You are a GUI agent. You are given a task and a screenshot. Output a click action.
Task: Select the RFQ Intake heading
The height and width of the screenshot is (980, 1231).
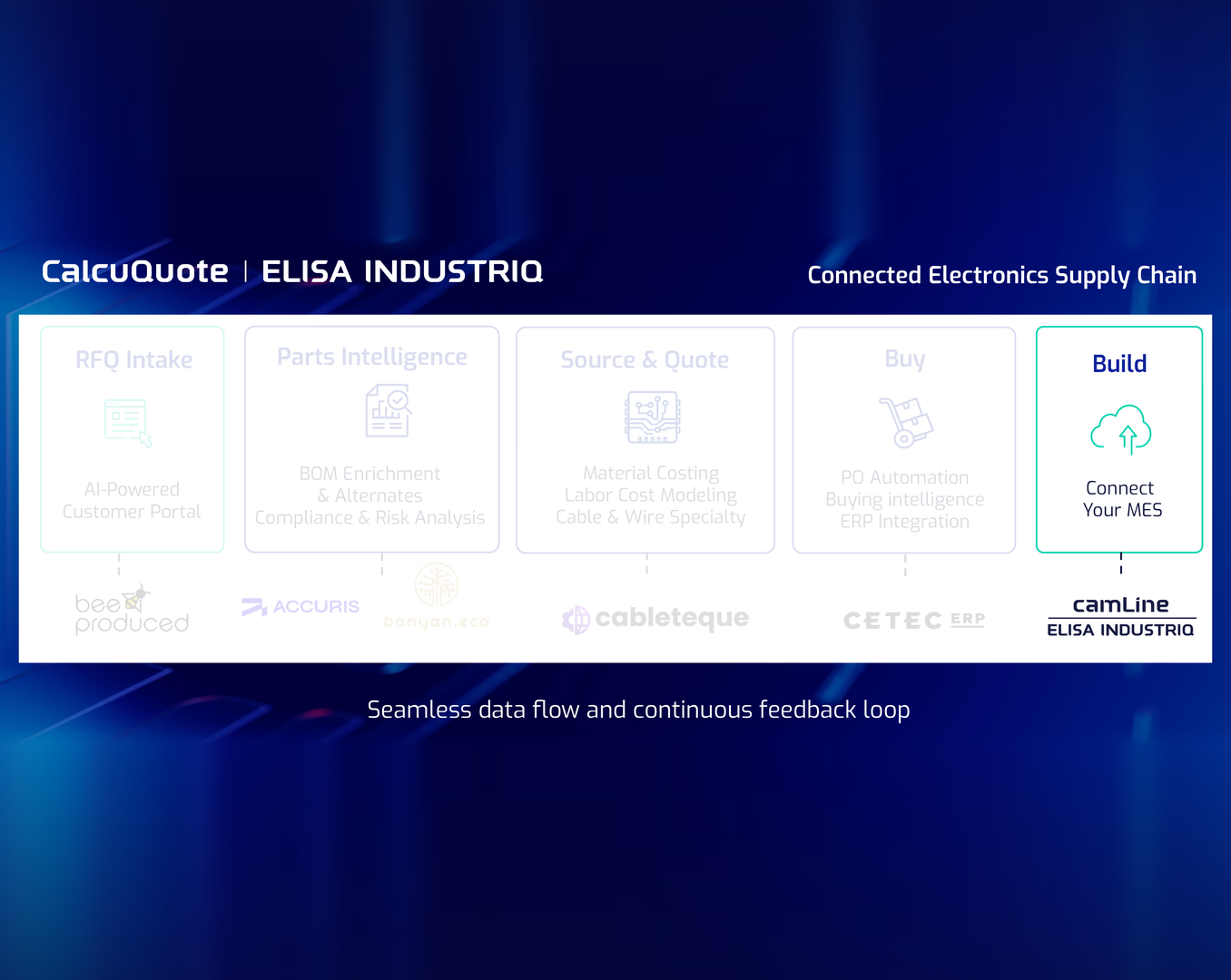click(133, 360)
